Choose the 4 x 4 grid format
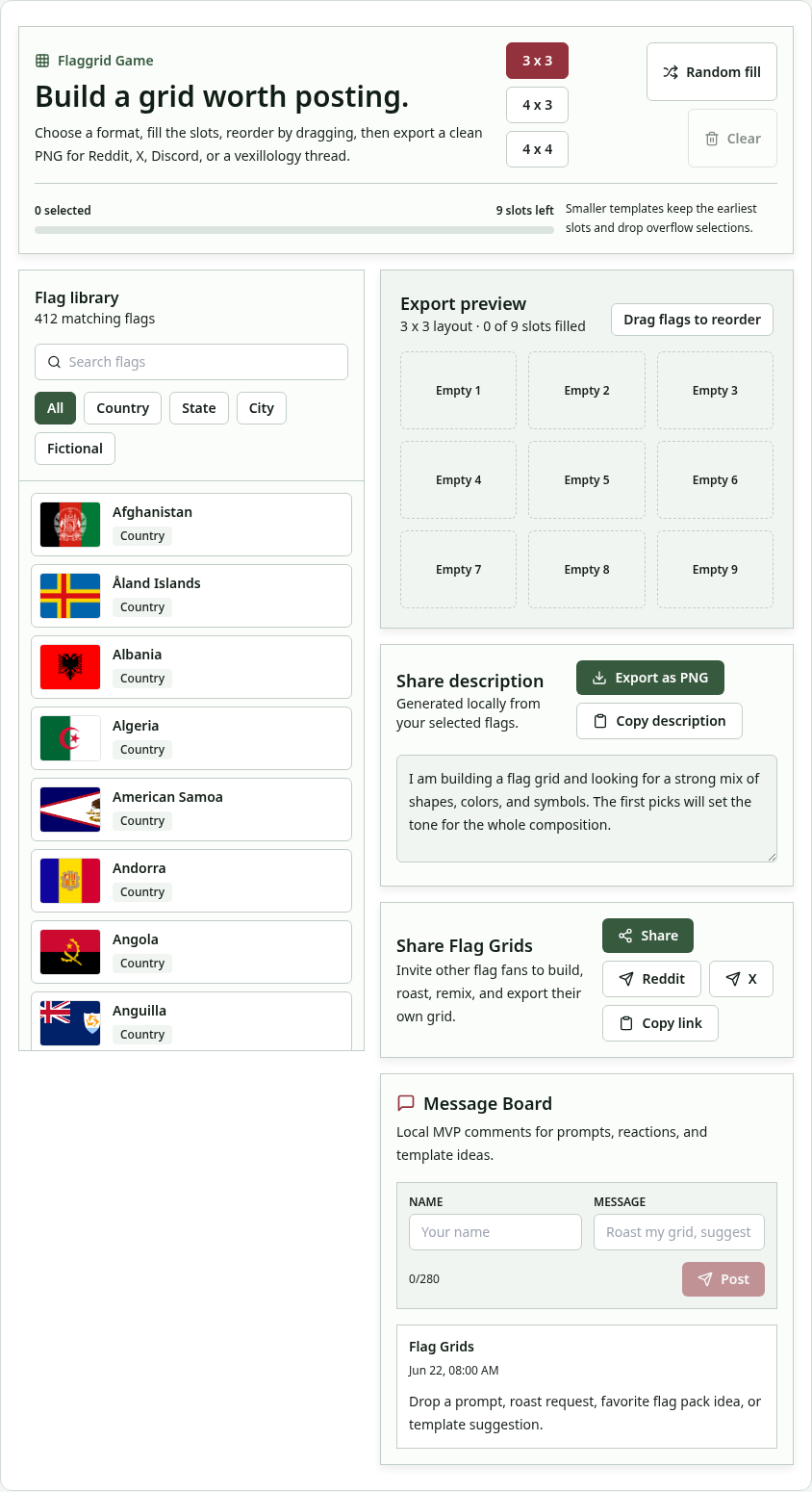 [537, 149]
